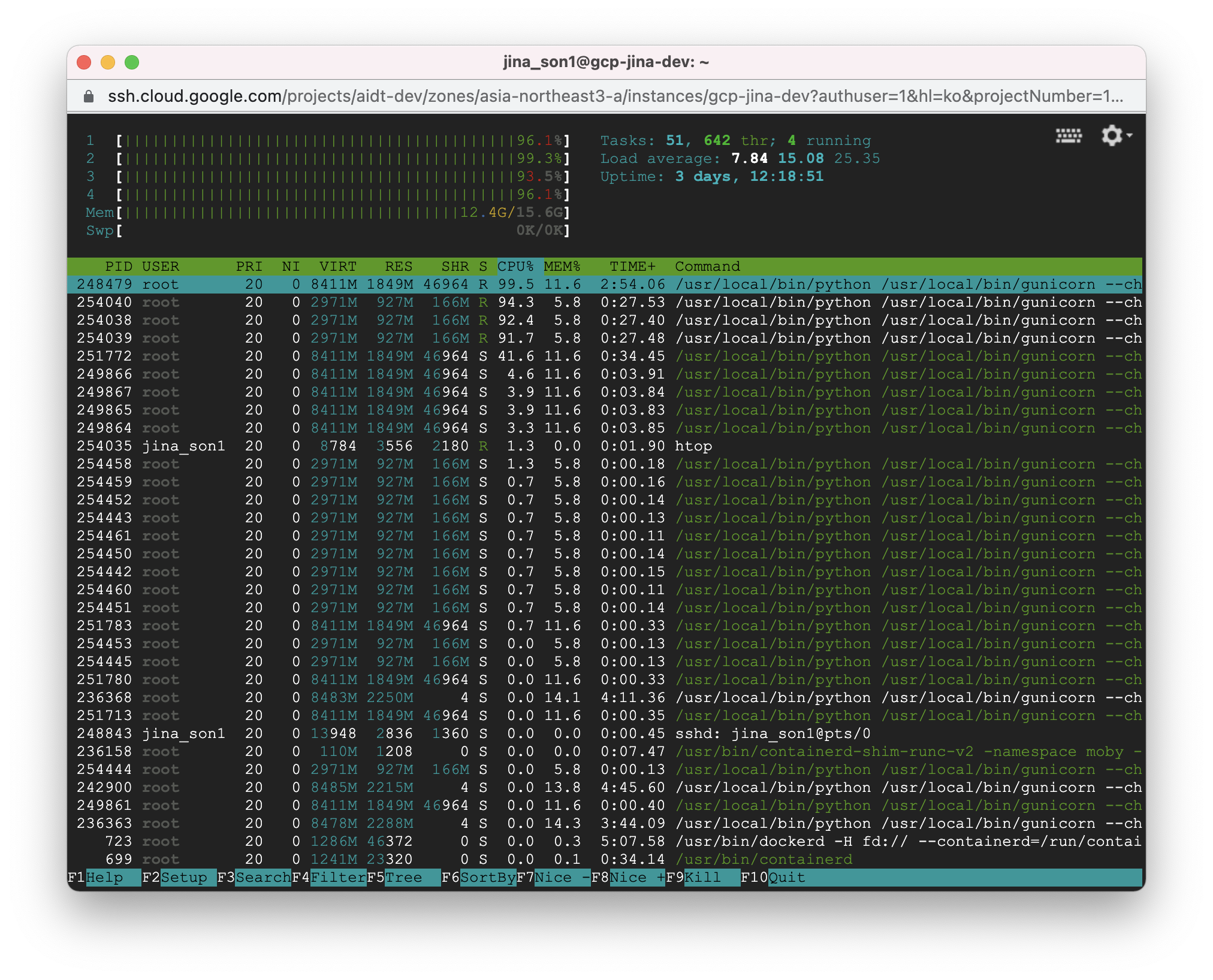Click the green fullscreen window button

(x=132, y=62)
